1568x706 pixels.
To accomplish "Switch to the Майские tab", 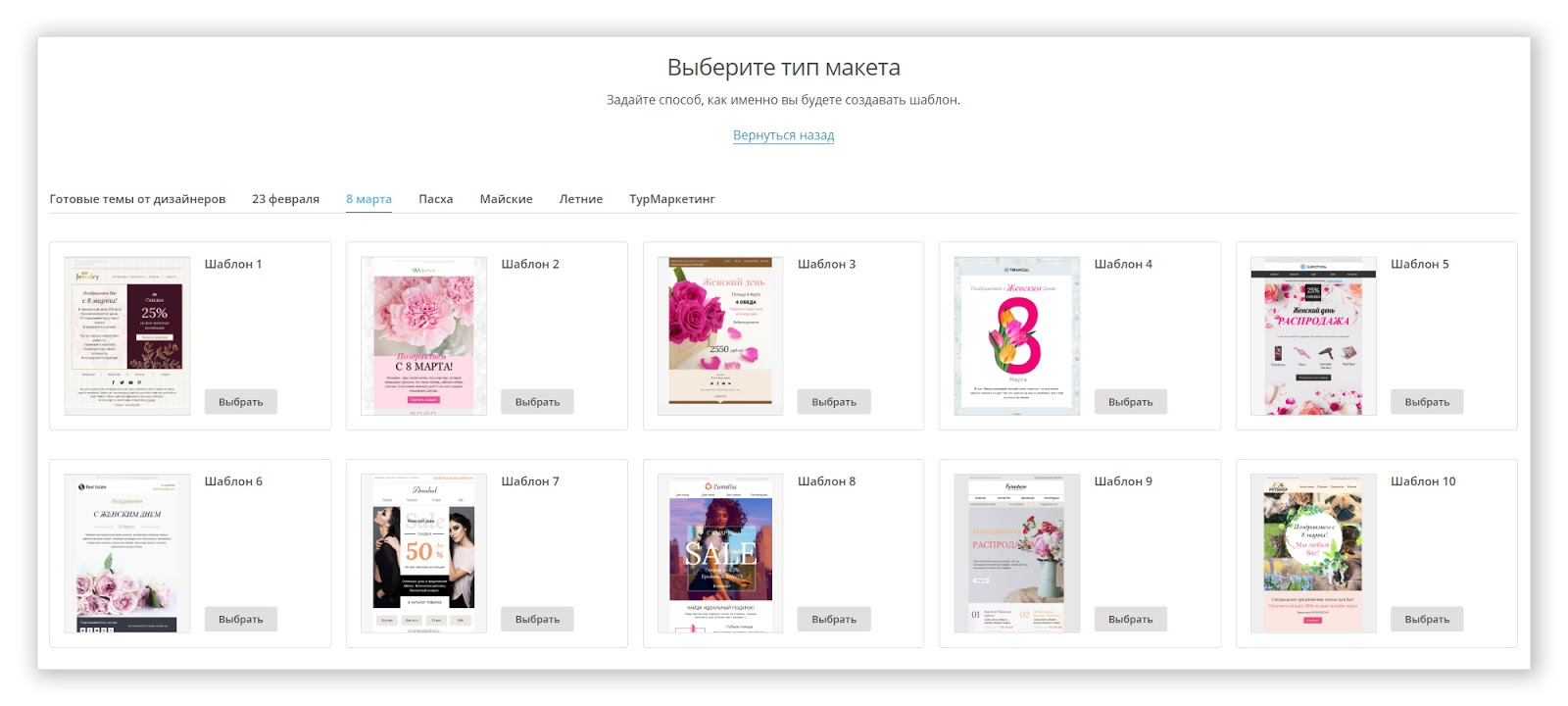I will click(x=506, y=199).
